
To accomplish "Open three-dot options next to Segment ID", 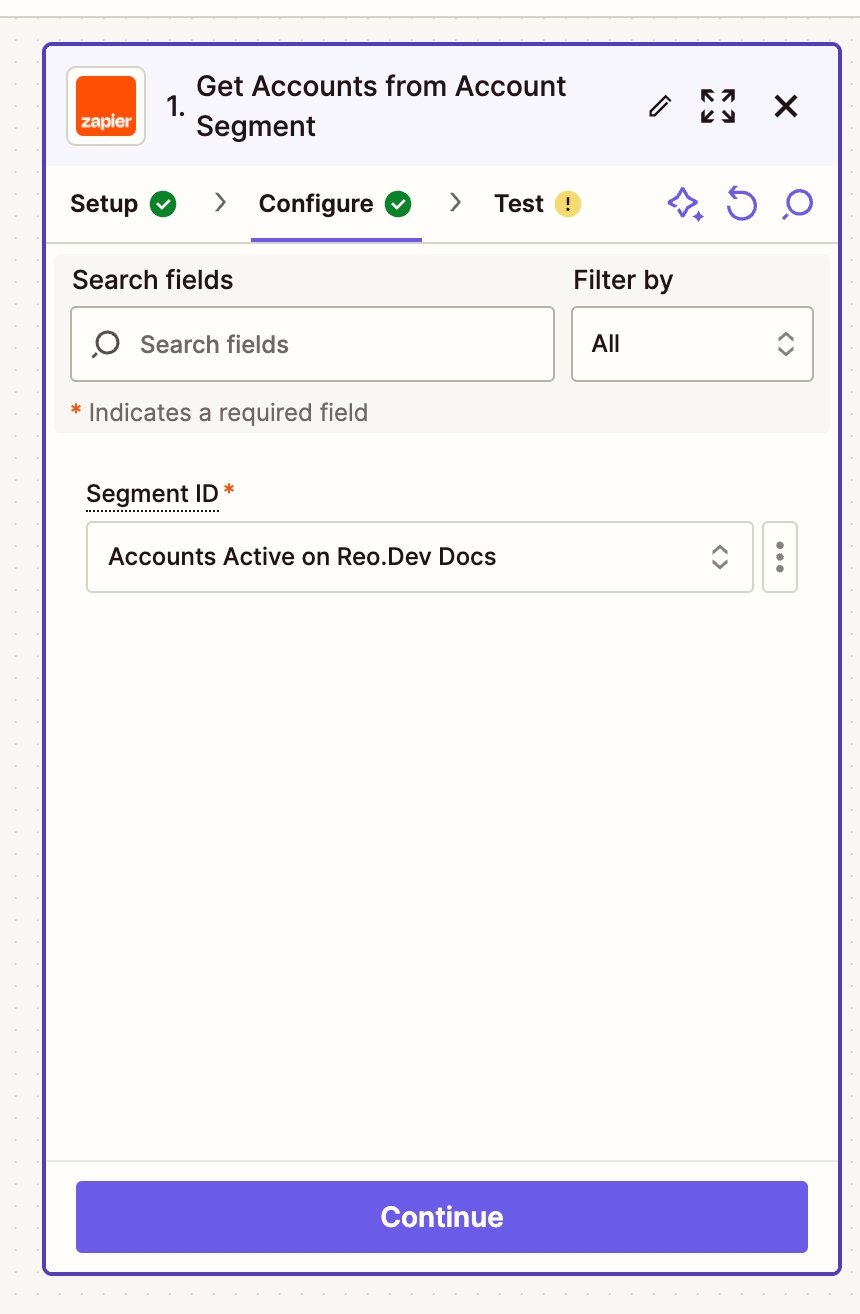I will click(780, 557).
